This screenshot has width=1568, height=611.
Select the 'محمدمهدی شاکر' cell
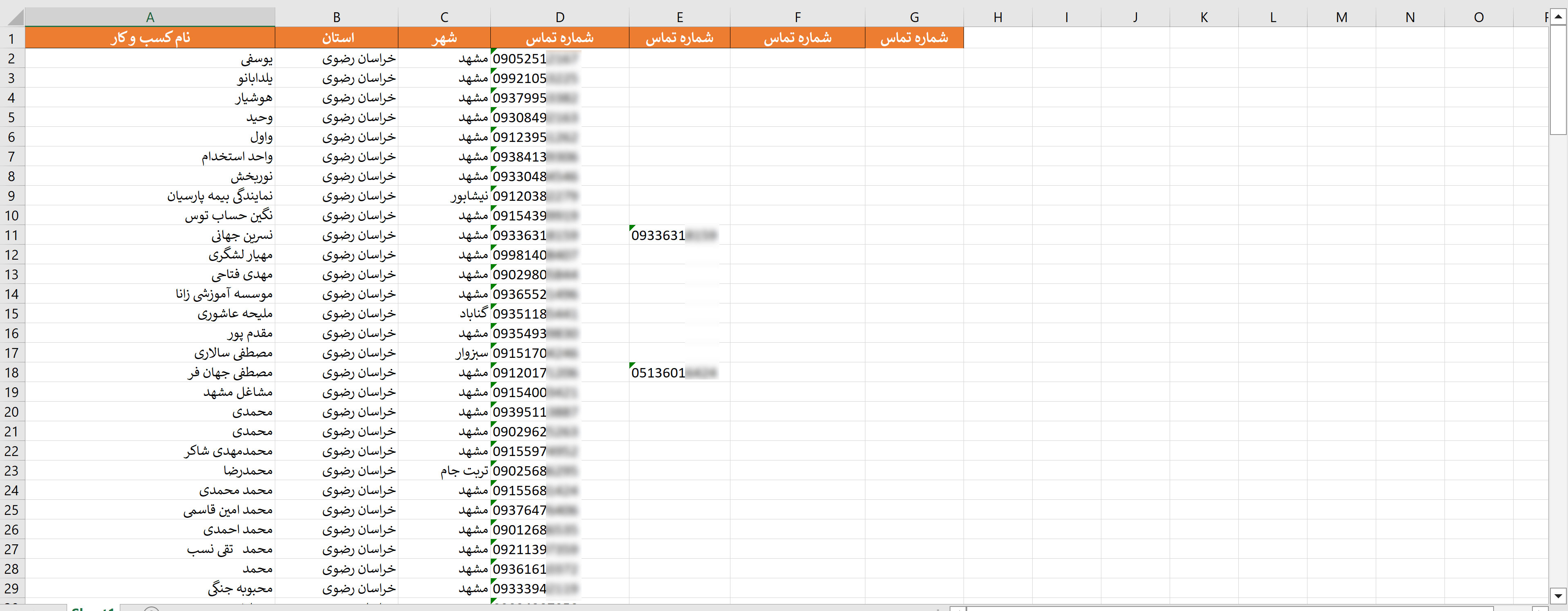pos(150,451)
